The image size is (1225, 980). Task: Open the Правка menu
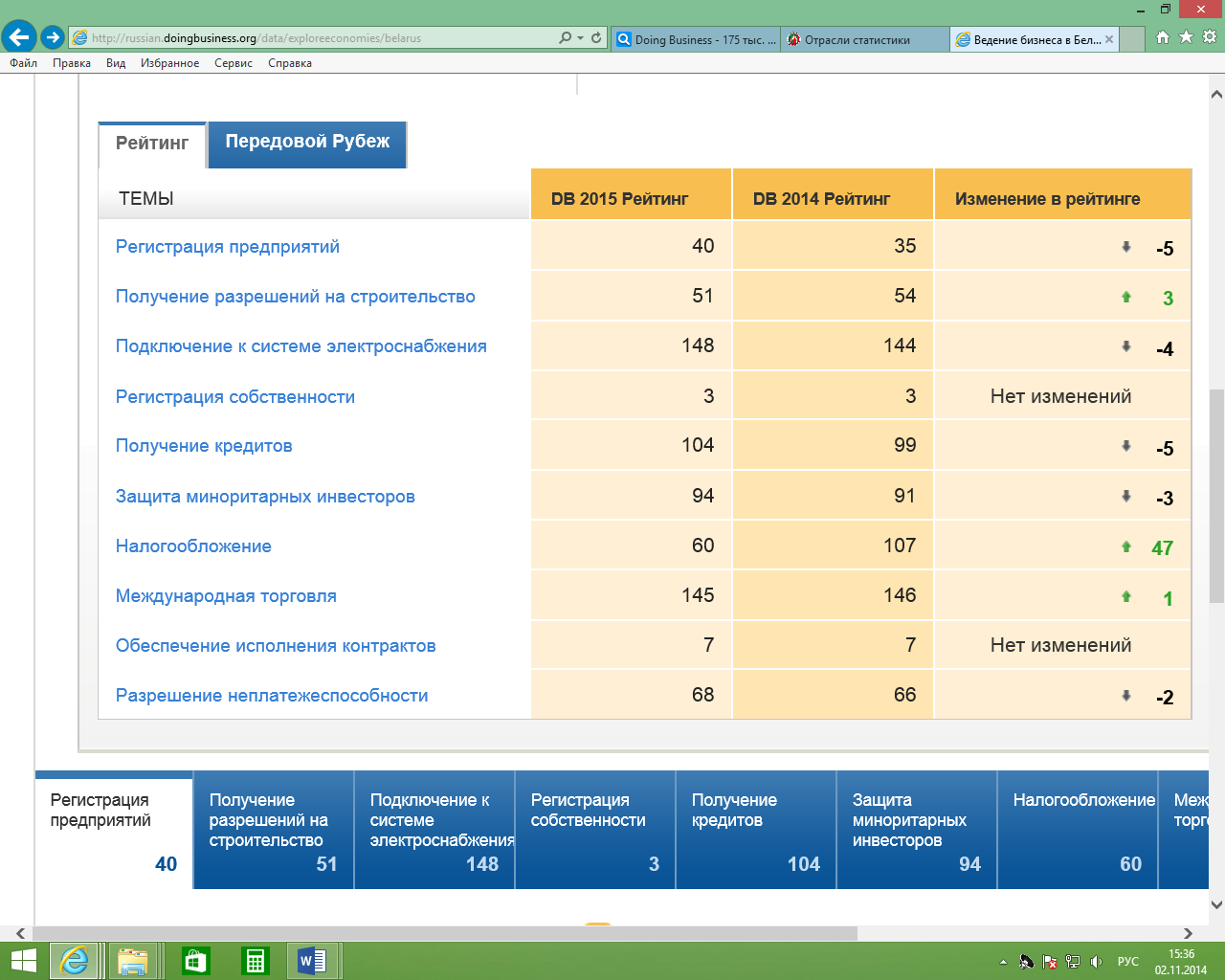72,63
